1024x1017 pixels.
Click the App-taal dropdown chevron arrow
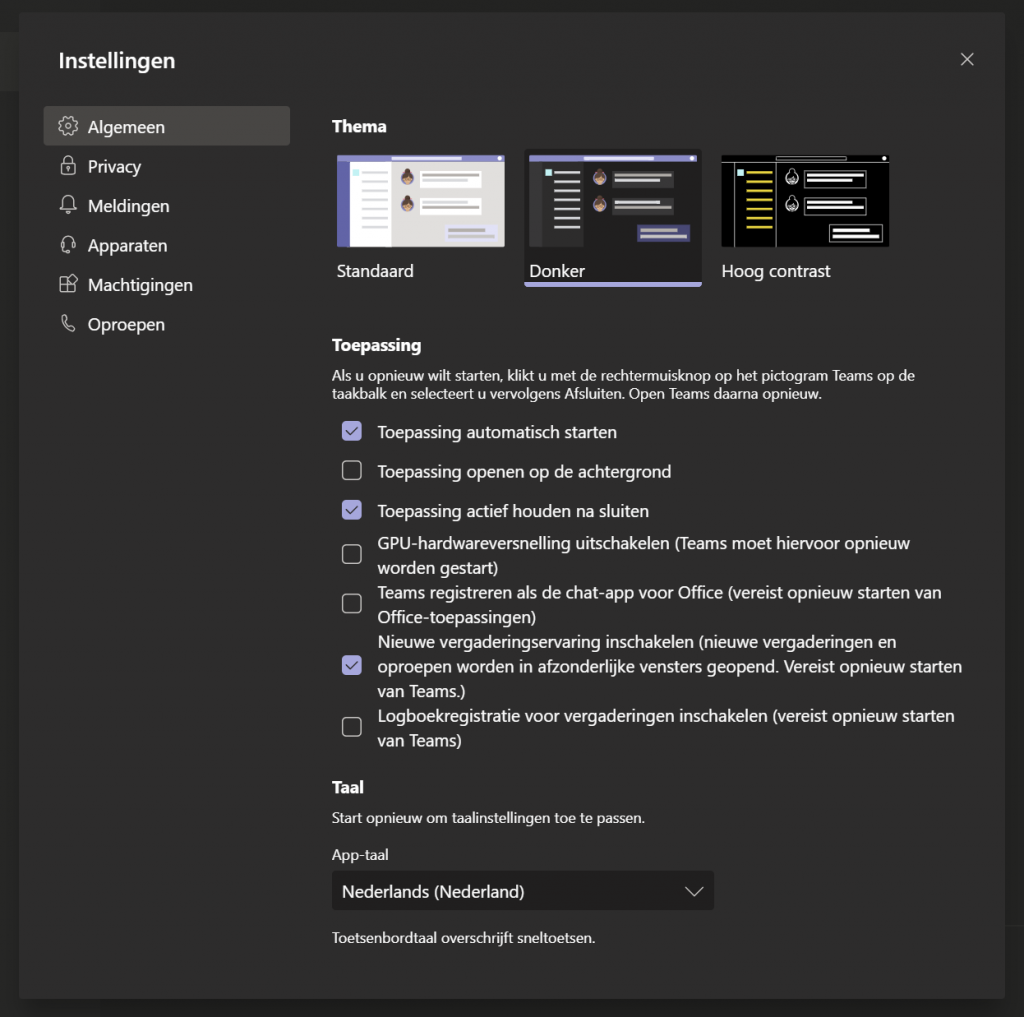coord(694,892)
